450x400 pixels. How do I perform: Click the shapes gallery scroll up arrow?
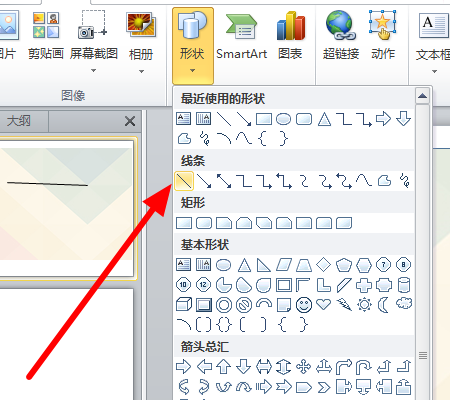coord(423,96)
